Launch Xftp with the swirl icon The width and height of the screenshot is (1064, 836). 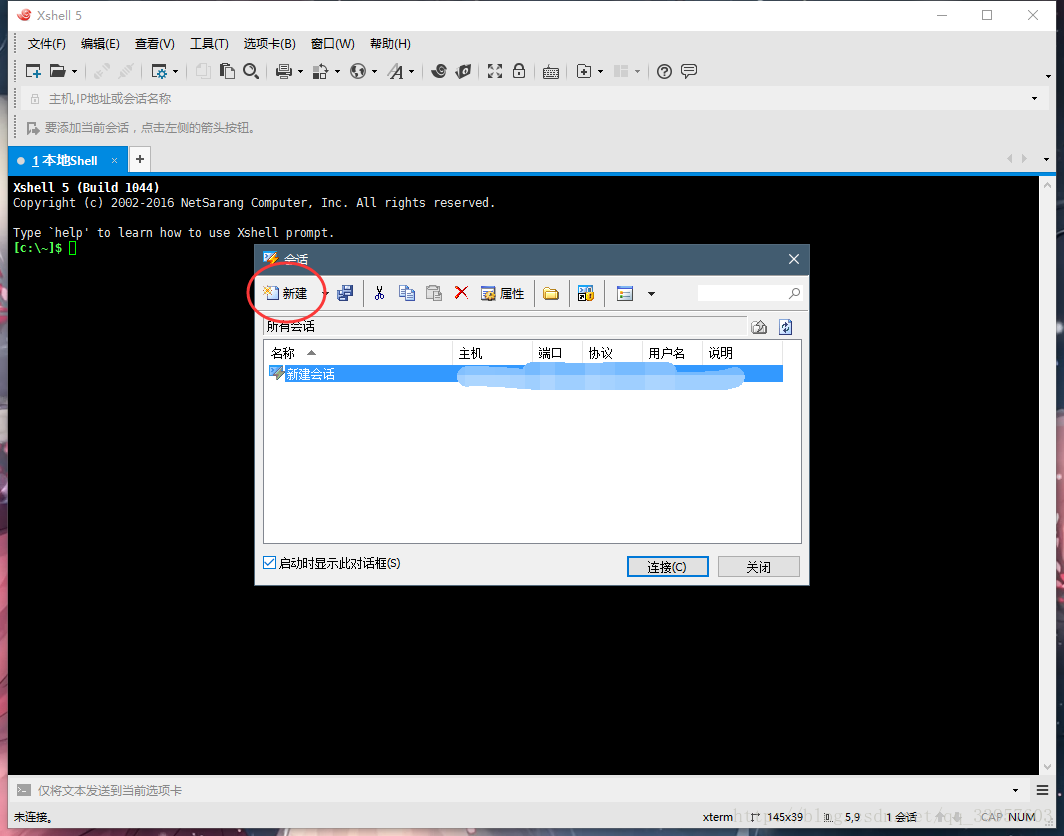(438, 71)
